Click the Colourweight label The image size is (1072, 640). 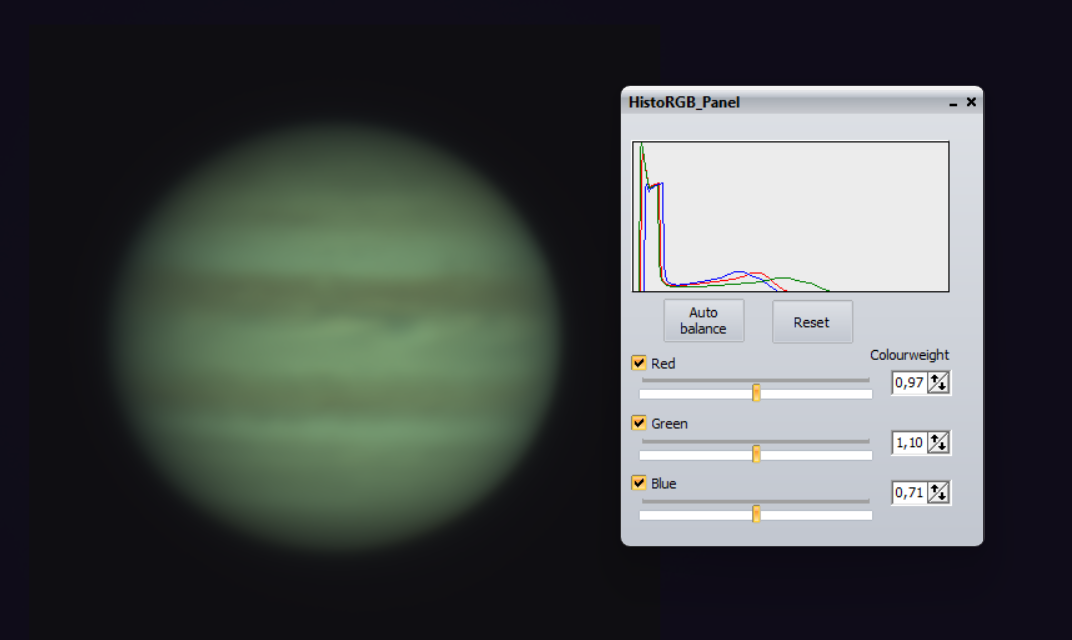tap(909, 355)
